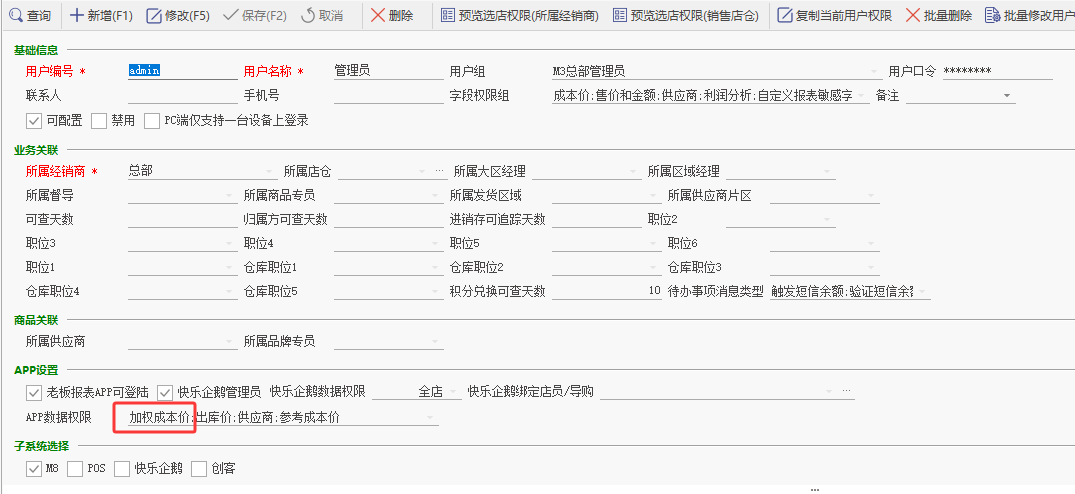Click the 批量删除 batch delete icon

914,16
